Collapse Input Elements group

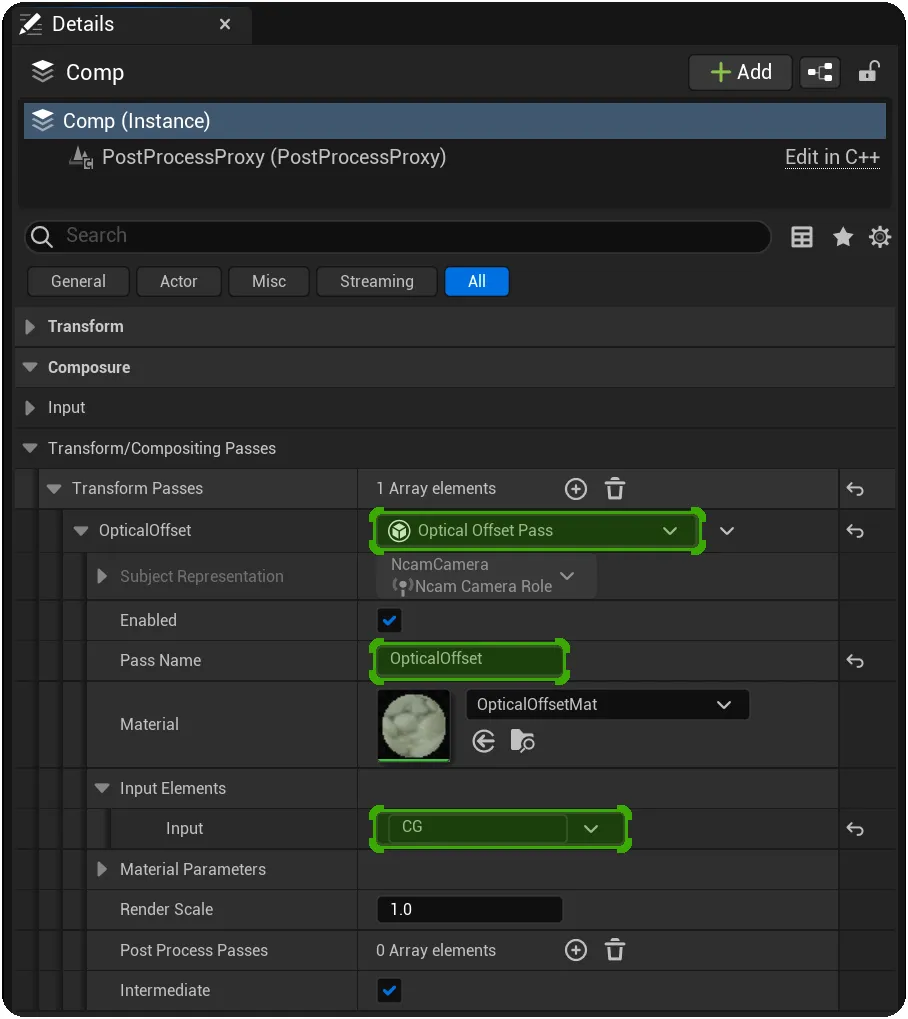[x=102, y=788]
